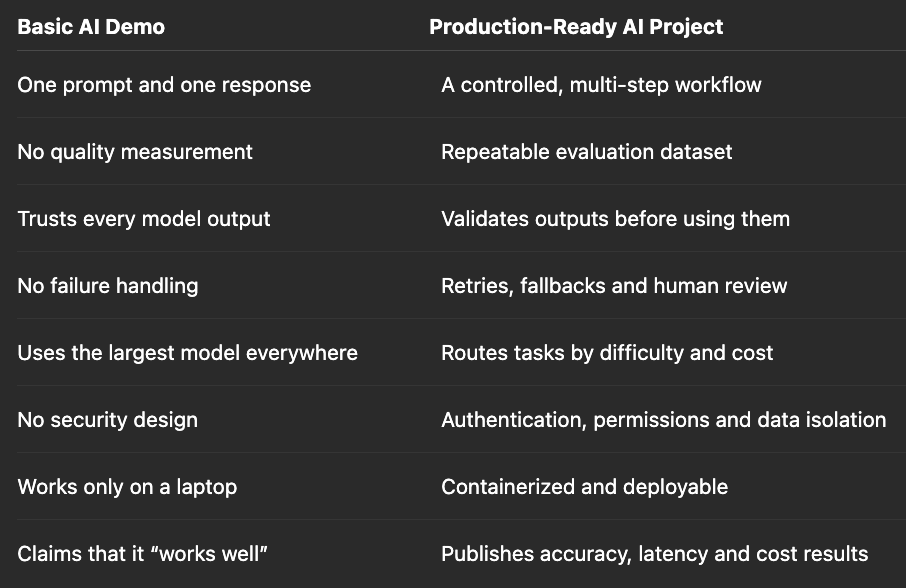Select the 'No failure handling' cell
The image size is (906, 588).
pyautogui.click(x=107, y=286)
